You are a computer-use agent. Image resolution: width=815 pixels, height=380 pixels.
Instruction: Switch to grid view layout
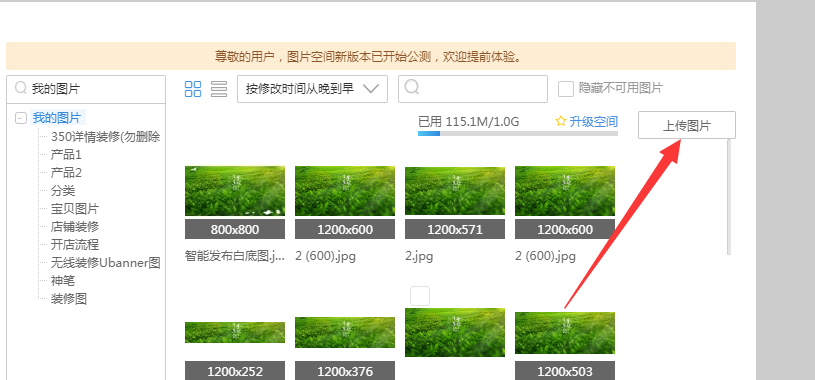(193, 89)
